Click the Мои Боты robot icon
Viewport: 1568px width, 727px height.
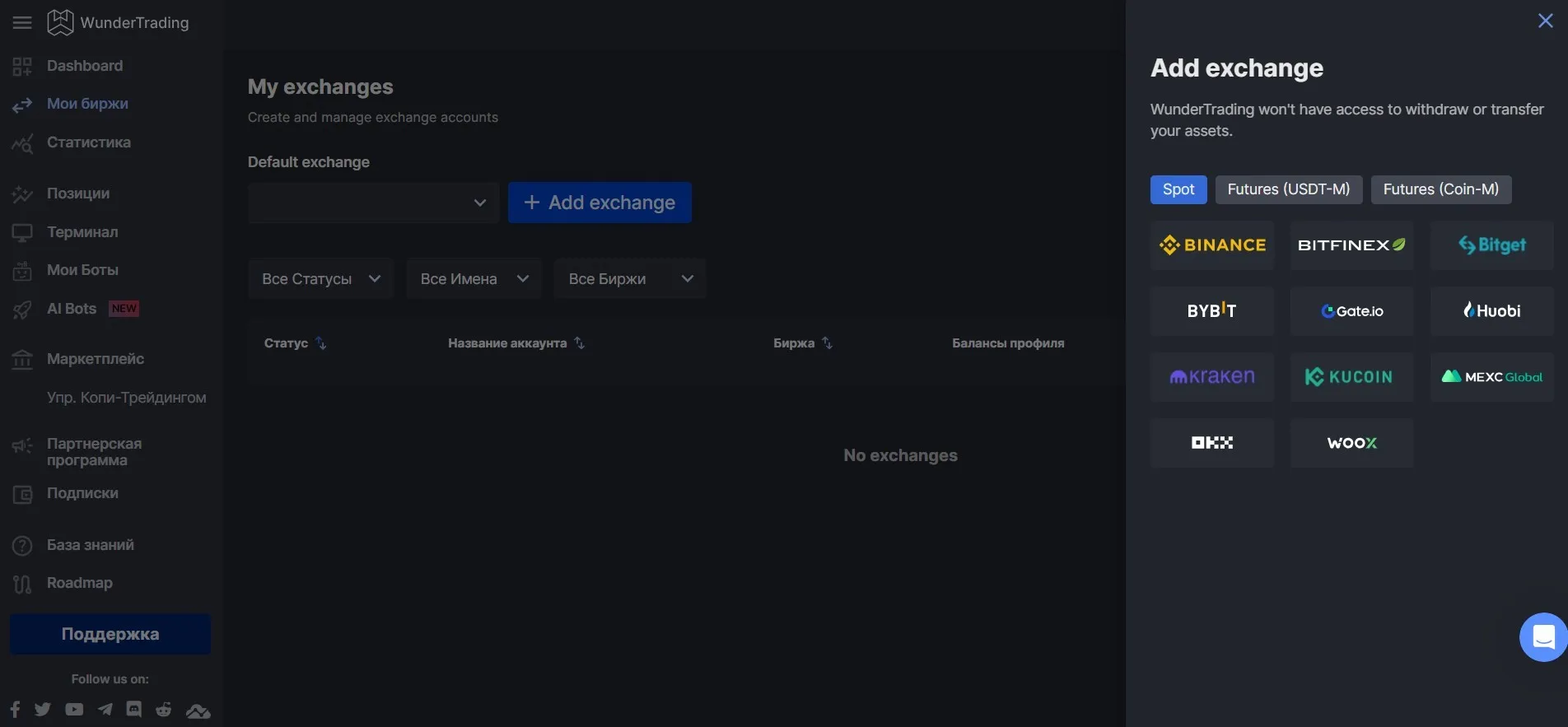point(22,270)
